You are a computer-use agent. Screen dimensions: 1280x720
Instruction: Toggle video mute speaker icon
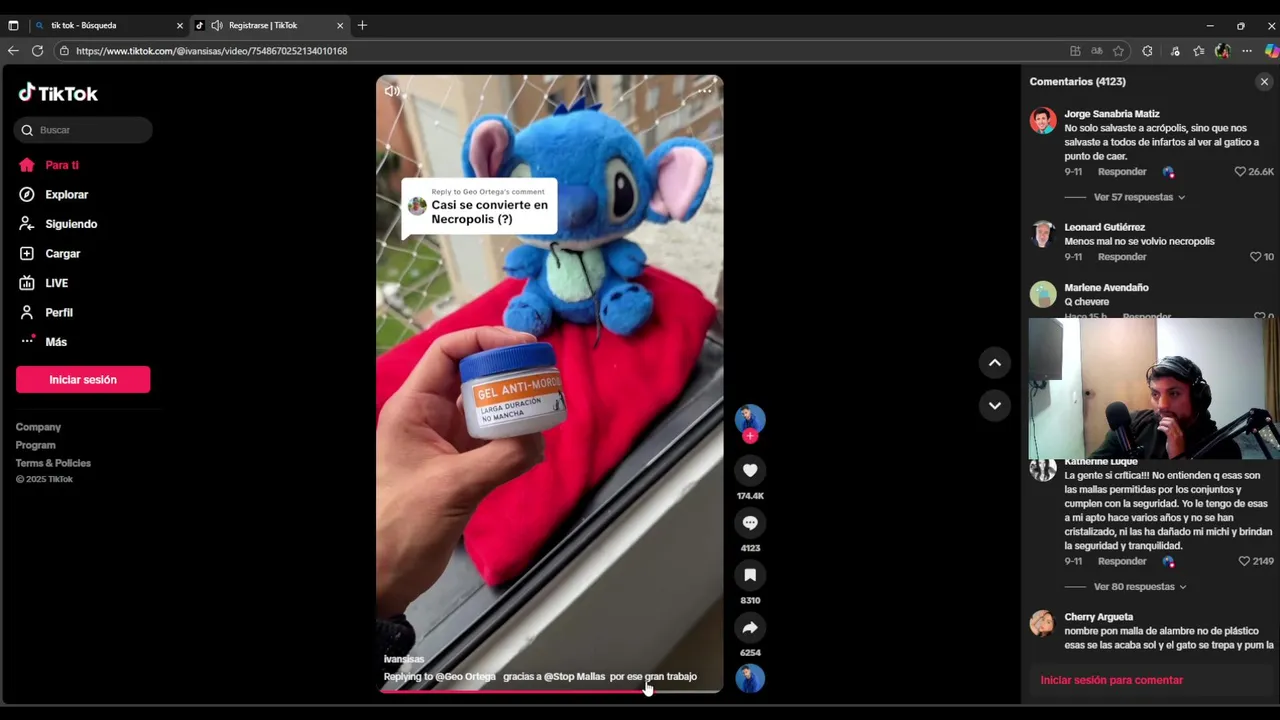pos(392,91)
